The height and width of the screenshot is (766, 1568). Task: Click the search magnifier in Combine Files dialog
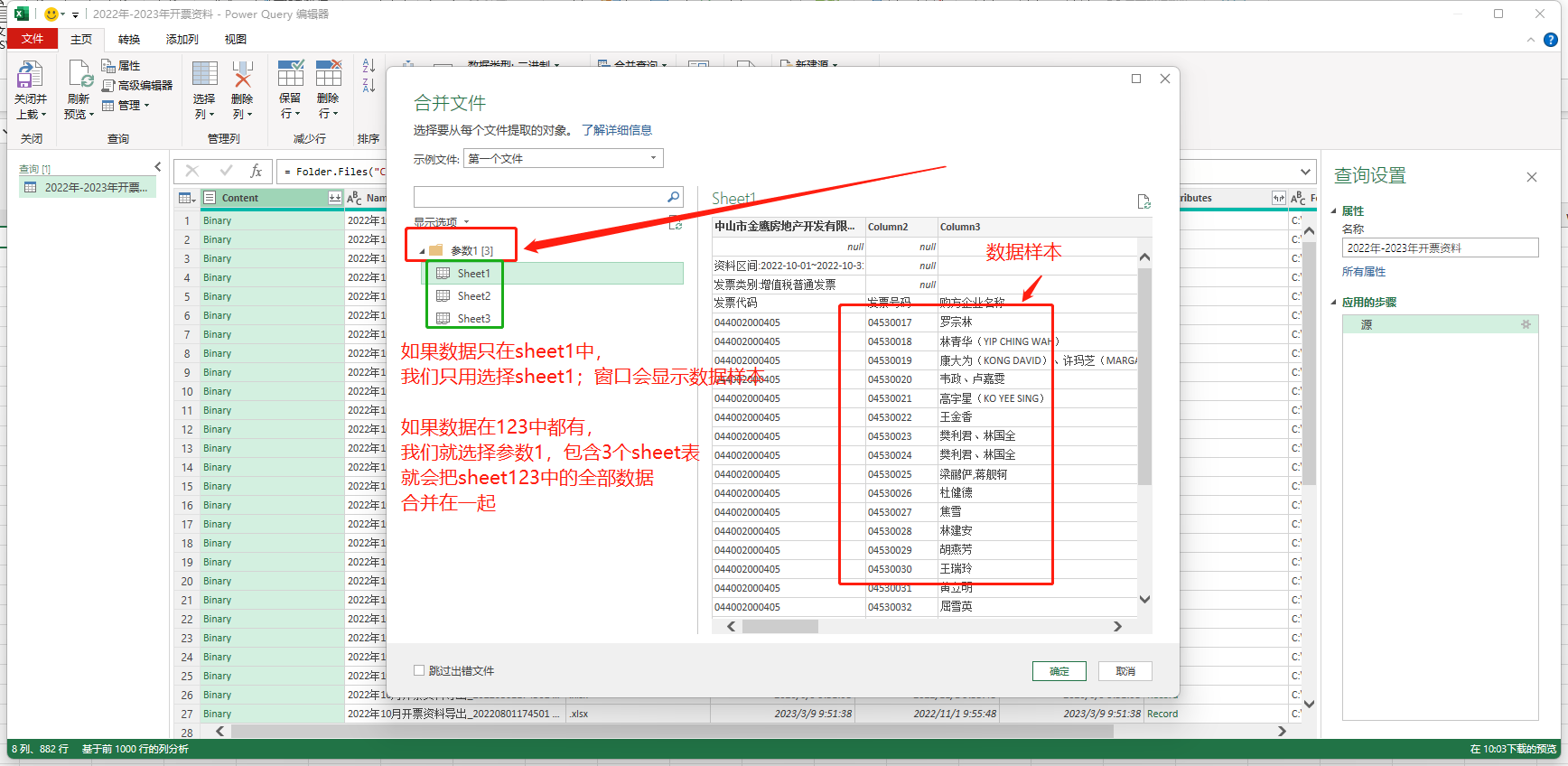(x=673, y=197)
